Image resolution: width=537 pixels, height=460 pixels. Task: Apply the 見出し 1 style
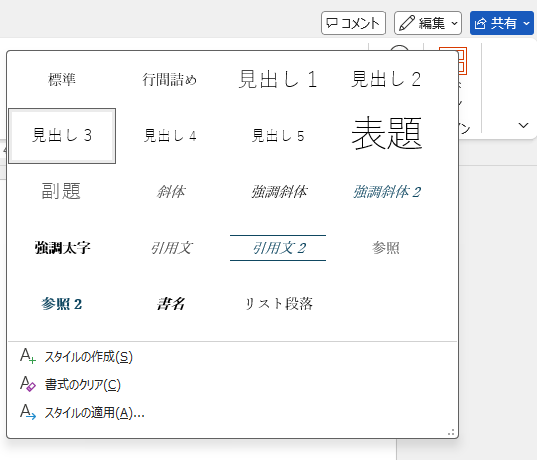click(278, 79)
